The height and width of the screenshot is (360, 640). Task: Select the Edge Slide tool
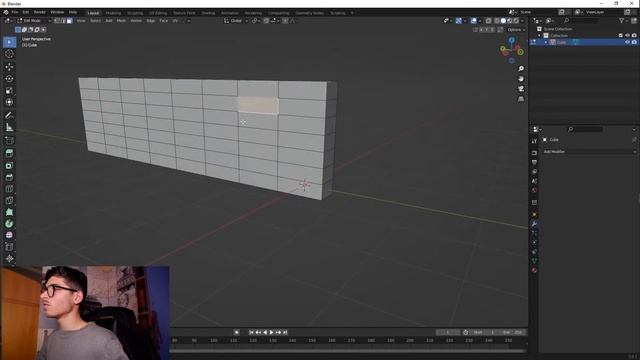pos(9,247)
